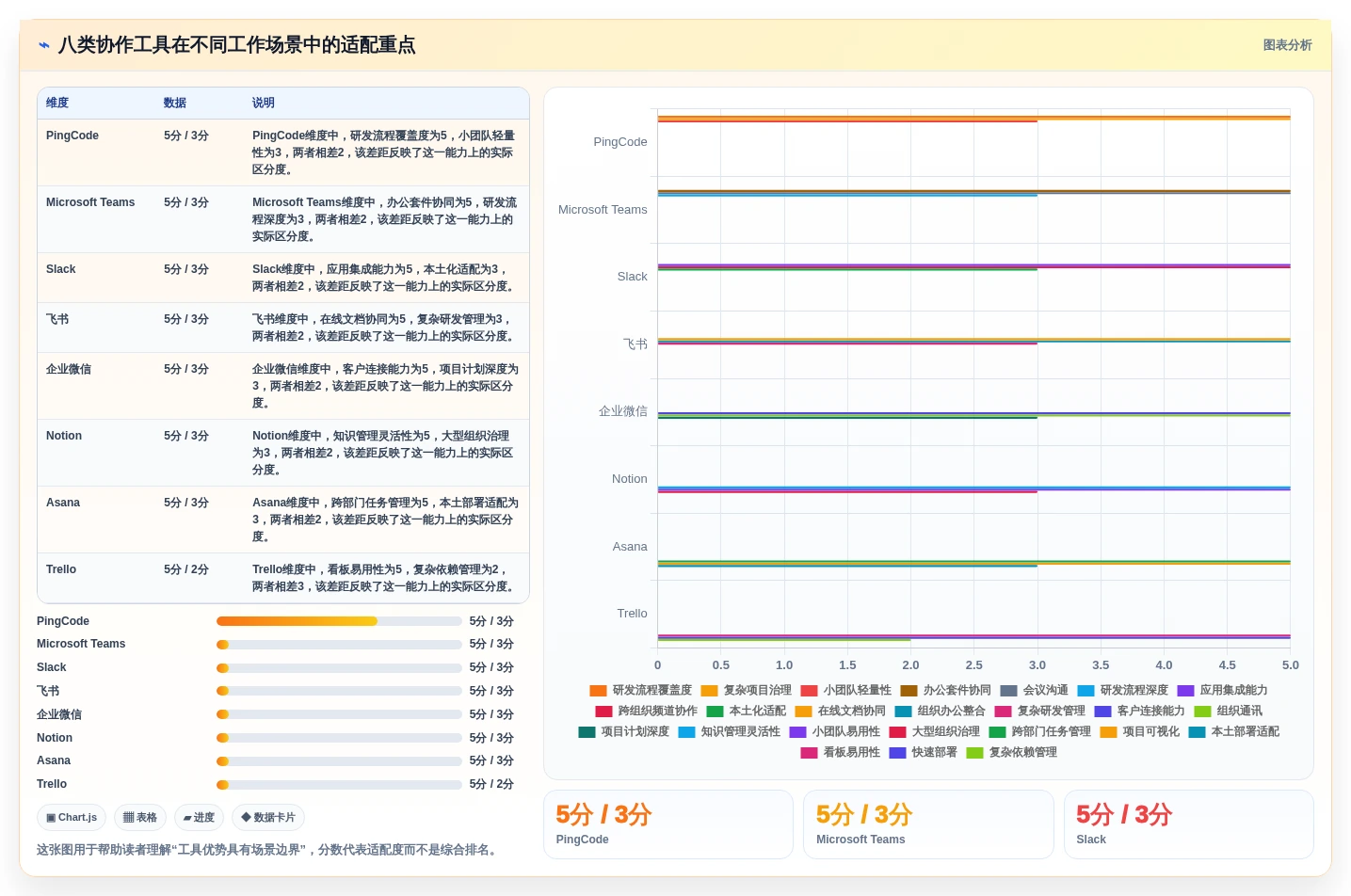Click the PingCode progress bar
Screen dimensions: 1351x896
tap(339, 621)
